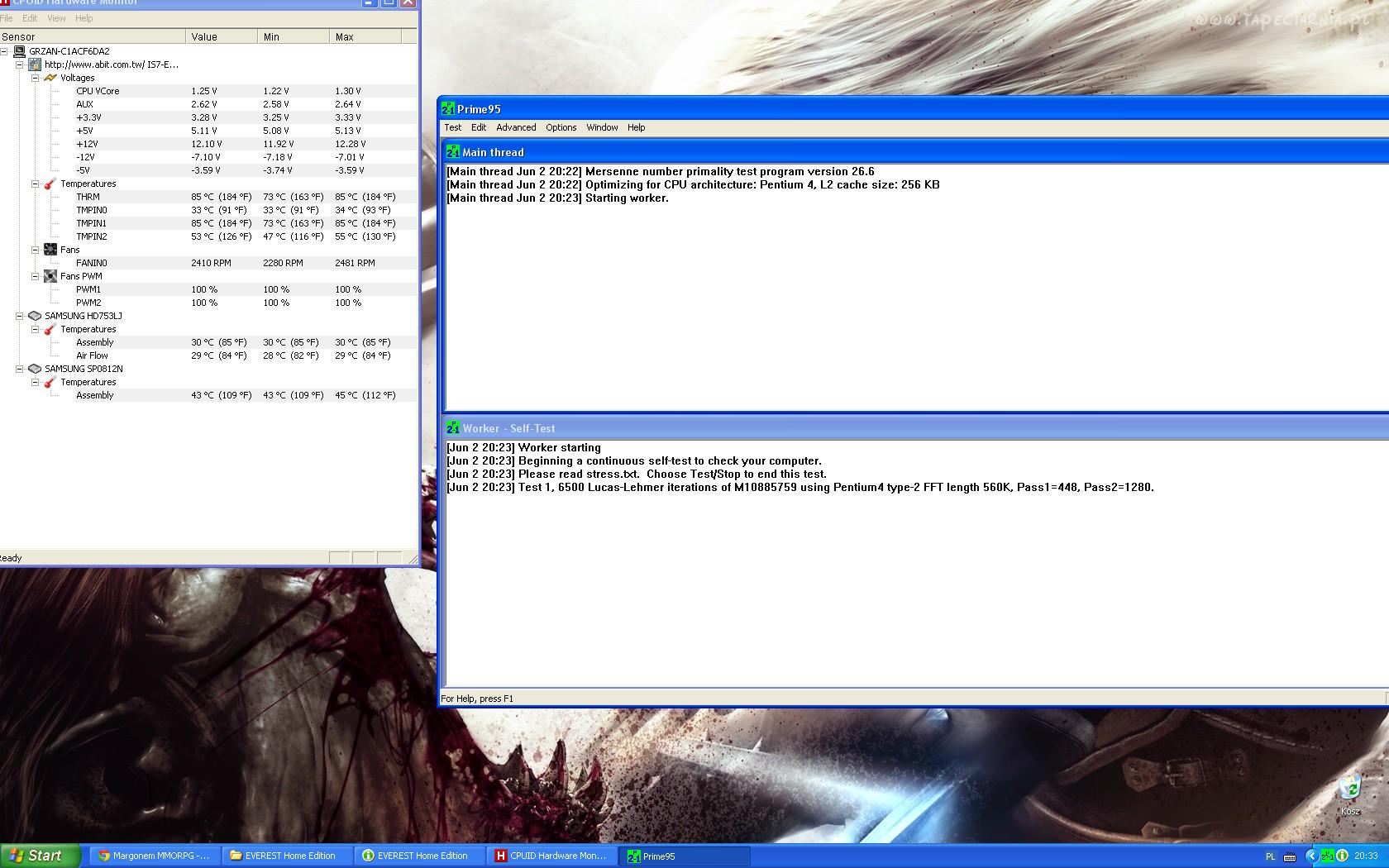Click the Value column header
This screenshot has height=868, width=1389.
[222, 36]
